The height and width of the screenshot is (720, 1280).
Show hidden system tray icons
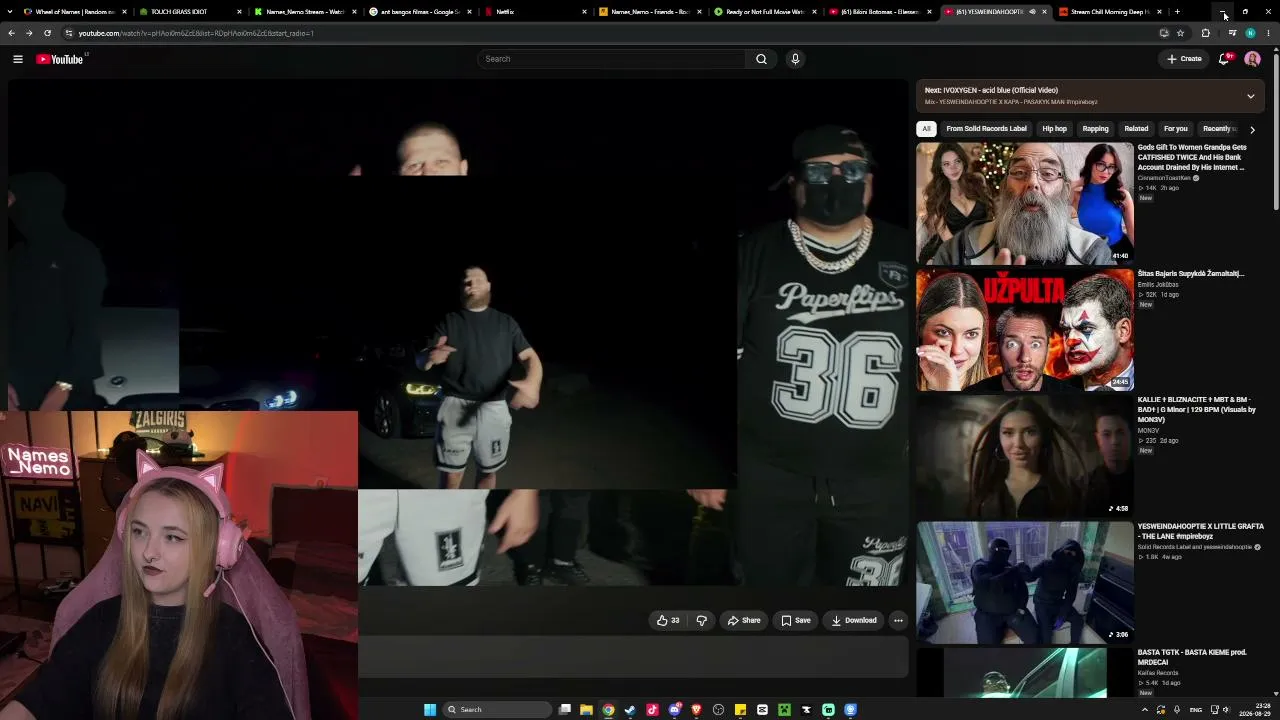pos(1145,710)
